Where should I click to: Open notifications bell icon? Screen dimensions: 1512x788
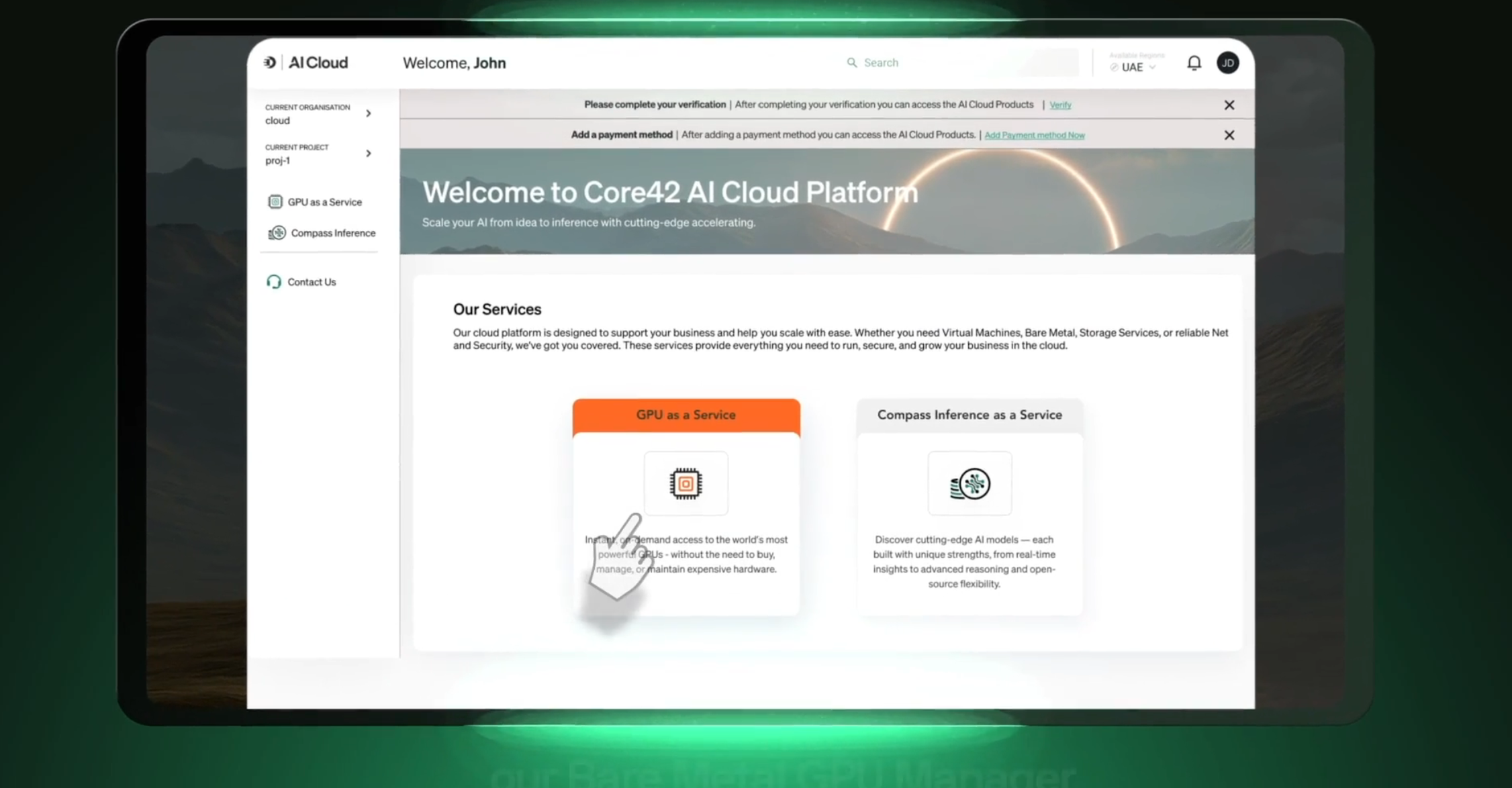1194,63
